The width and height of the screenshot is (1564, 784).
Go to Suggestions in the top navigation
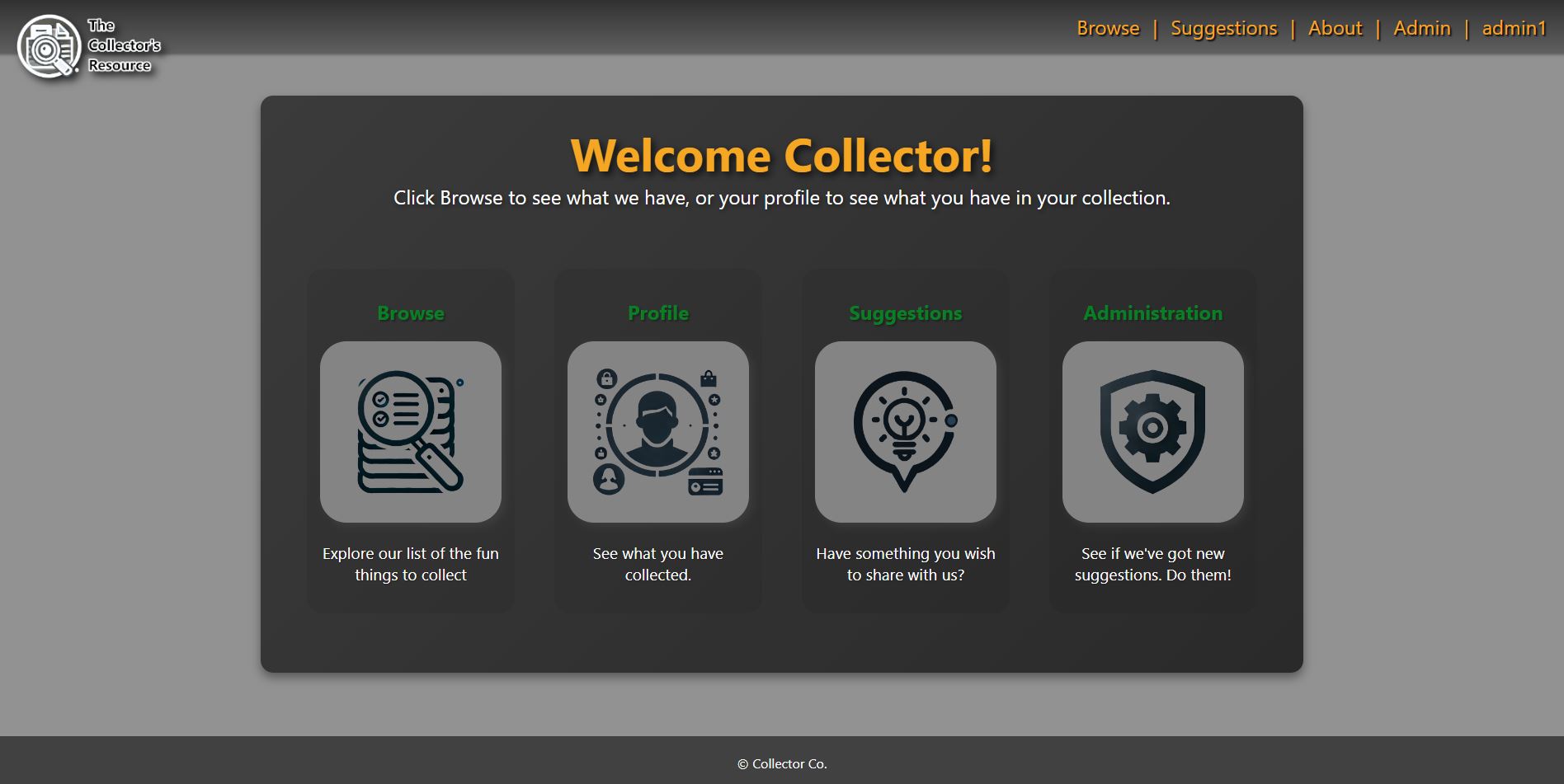point(1223,28)
